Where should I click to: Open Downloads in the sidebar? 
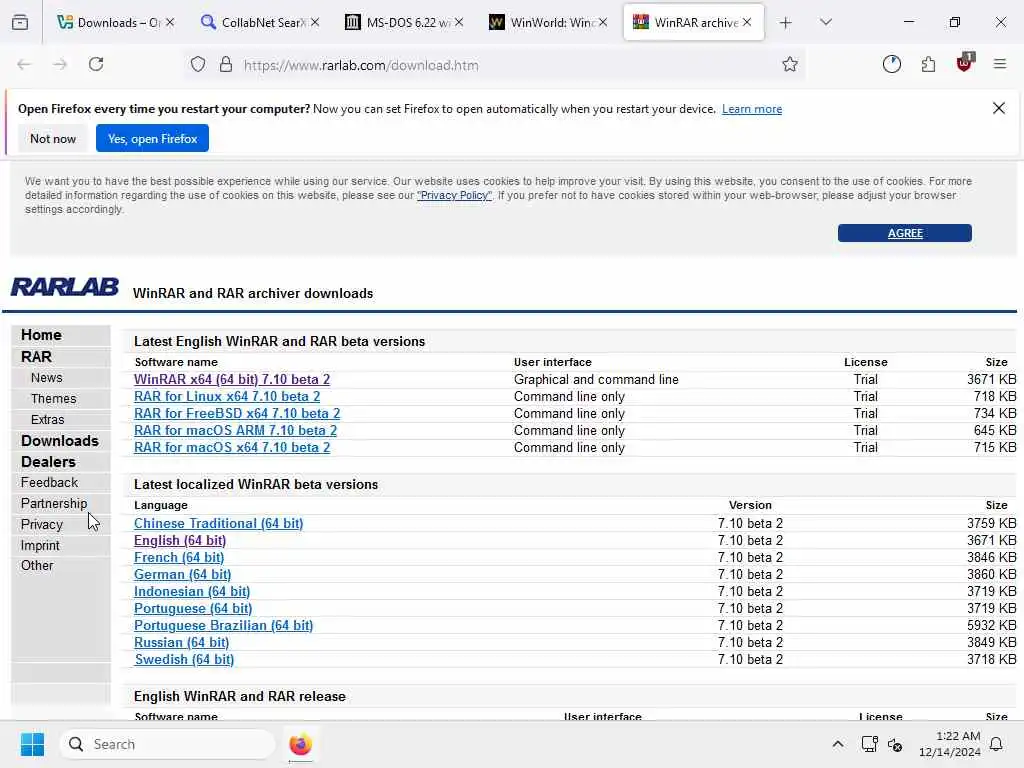[59, 441]
